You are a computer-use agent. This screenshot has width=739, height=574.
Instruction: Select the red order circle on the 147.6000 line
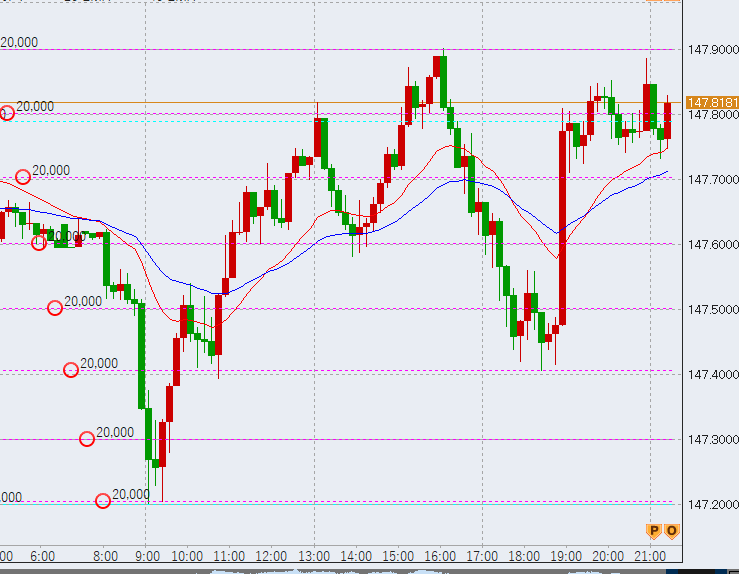pos(39,242)
